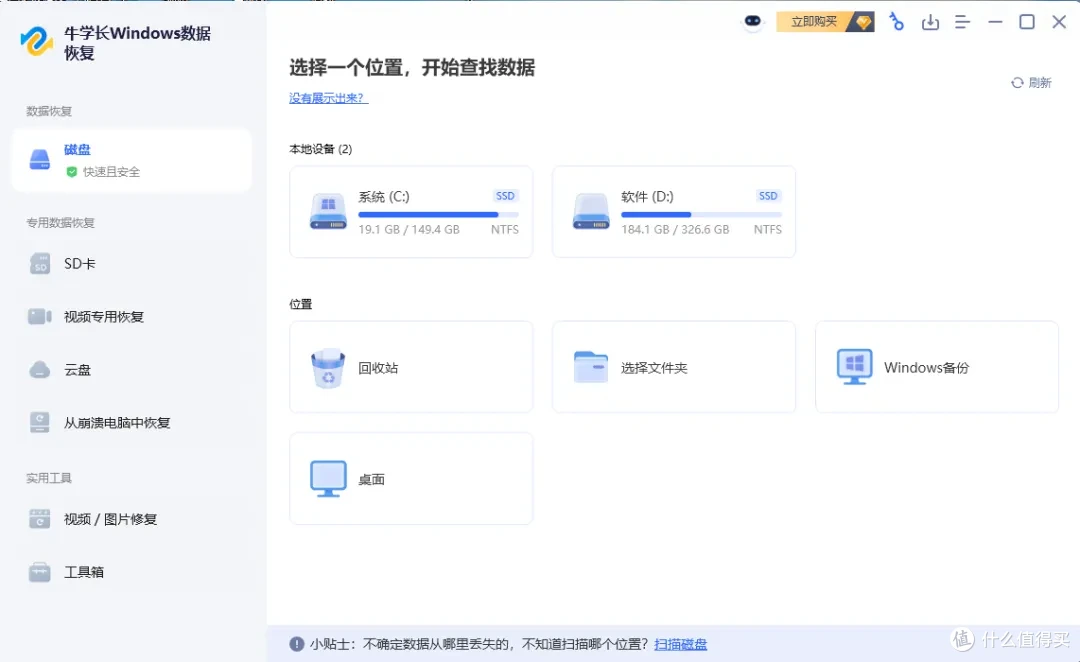Viewport: 1080px width, 662px height.
Task: Select the 磁盘 disk sidebar tab
Action: [131, 160]
